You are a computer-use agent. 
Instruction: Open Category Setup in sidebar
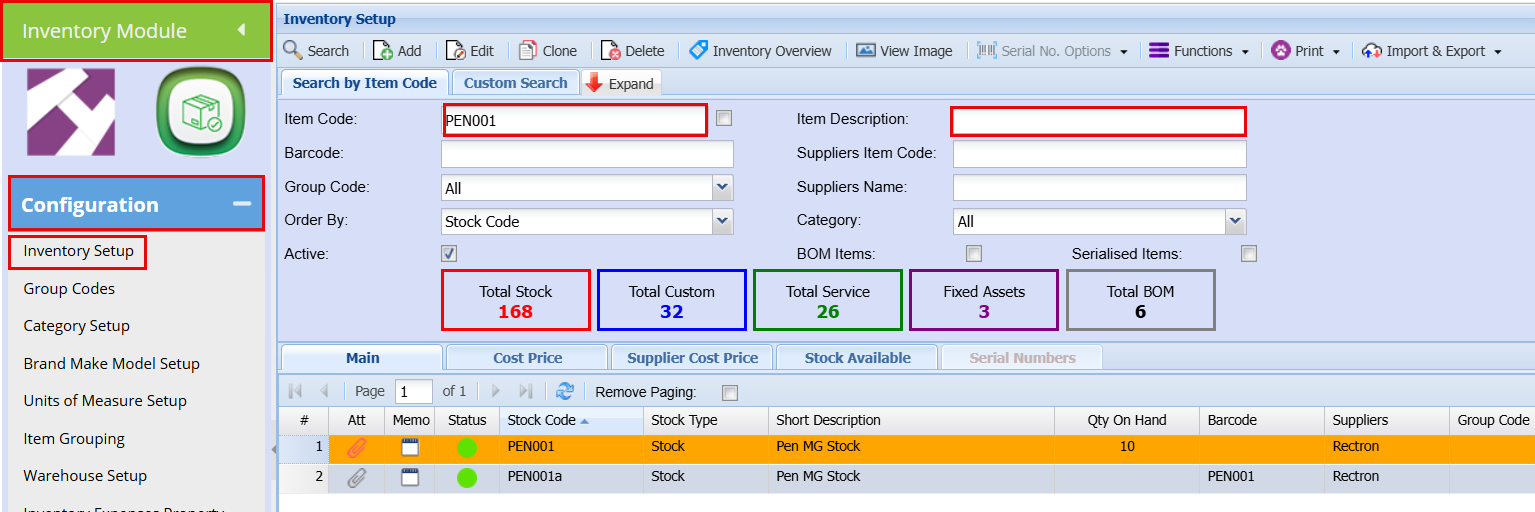click(76, 326)
